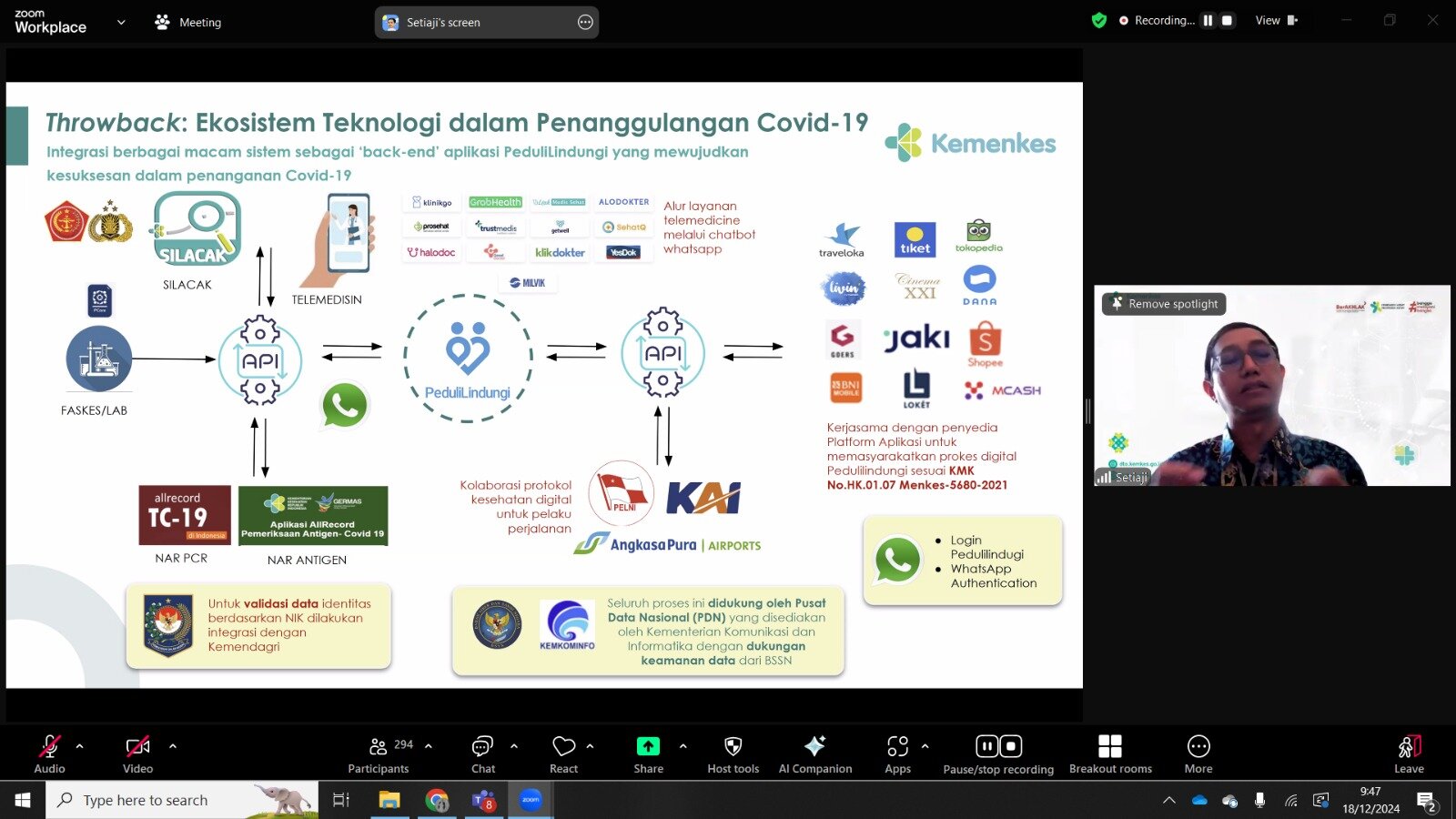The image size is (1456, 819).
Task: Unmute the Audio microphone icon
Action: tap(49, 747)
